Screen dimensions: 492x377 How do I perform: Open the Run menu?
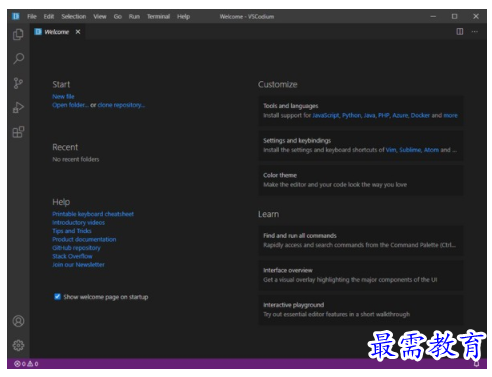tap(134, 16)
